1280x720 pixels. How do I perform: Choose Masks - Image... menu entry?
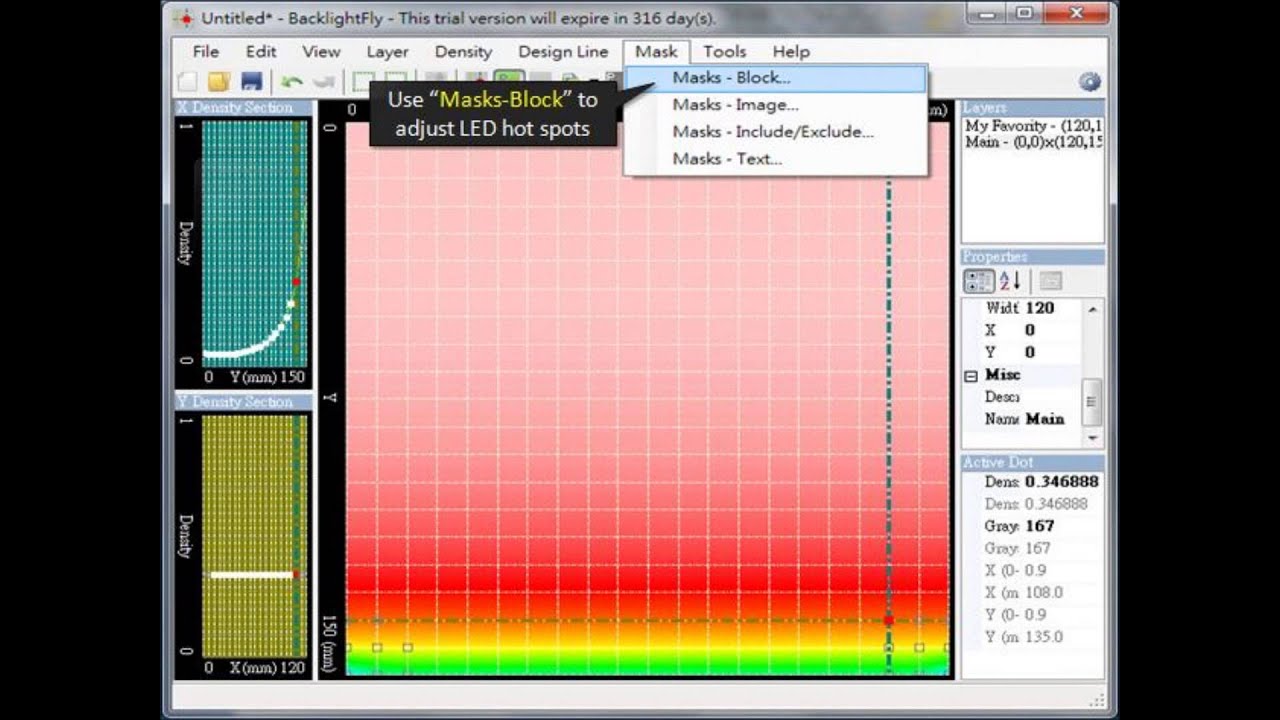(x=776, y=105)
